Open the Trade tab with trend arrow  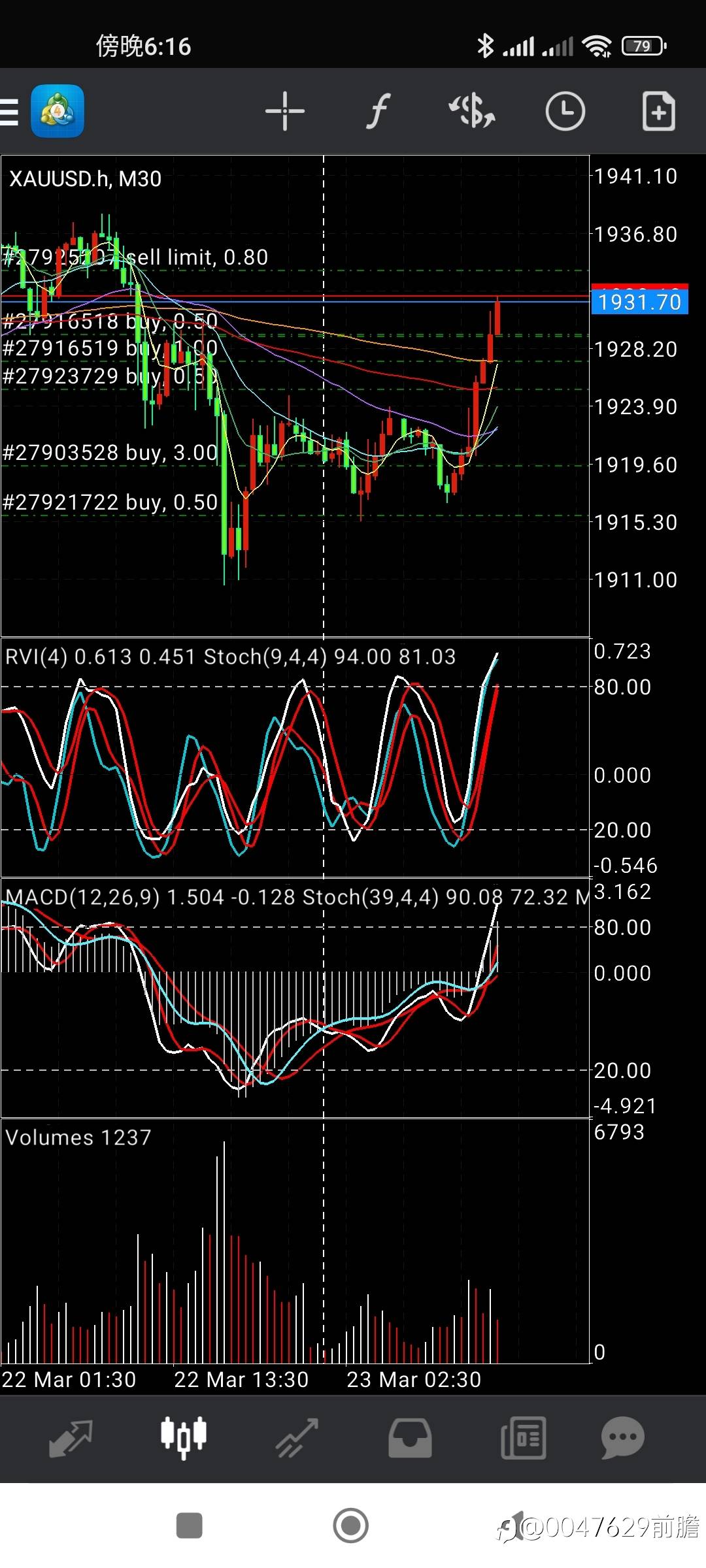(297, 1438)
